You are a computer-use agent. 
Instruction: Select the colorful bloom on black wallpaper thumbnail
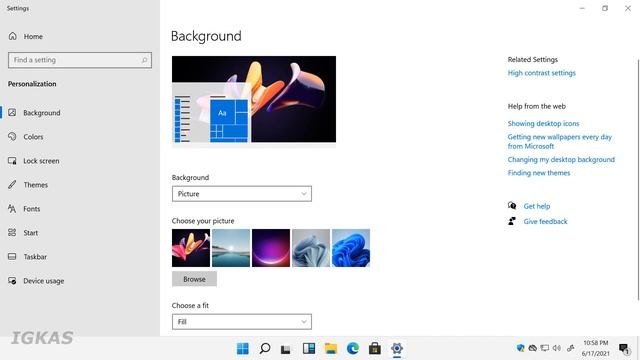pos(191,248)
